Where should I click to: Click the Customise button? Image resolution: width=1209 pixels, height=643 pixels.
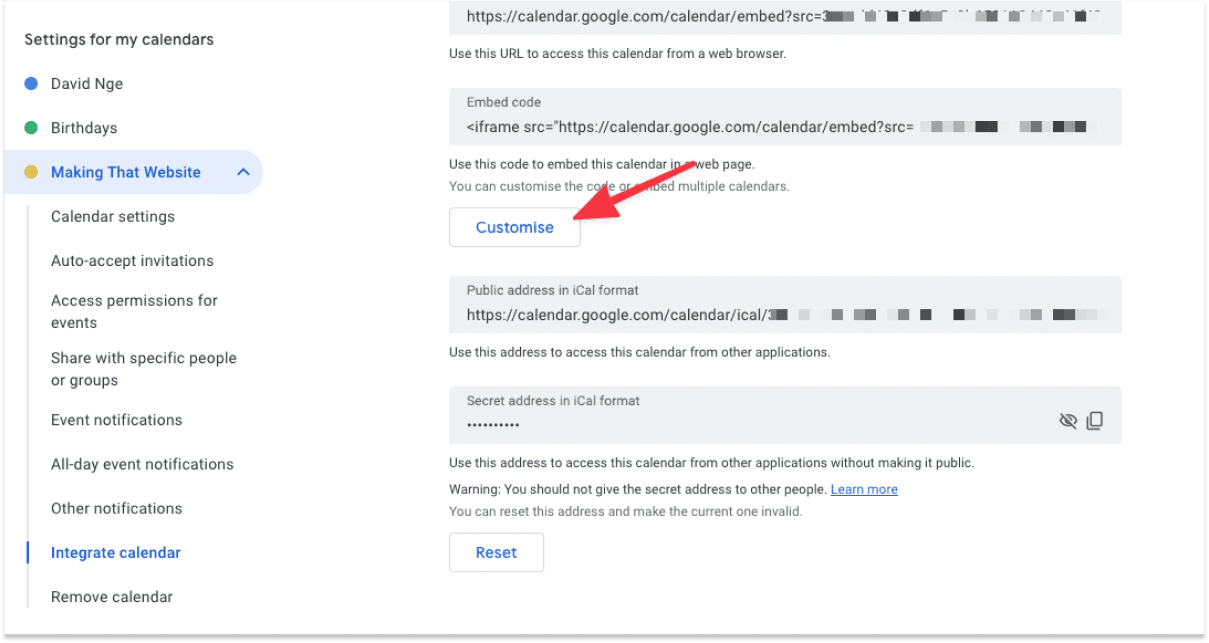click(x=514, y=227)
